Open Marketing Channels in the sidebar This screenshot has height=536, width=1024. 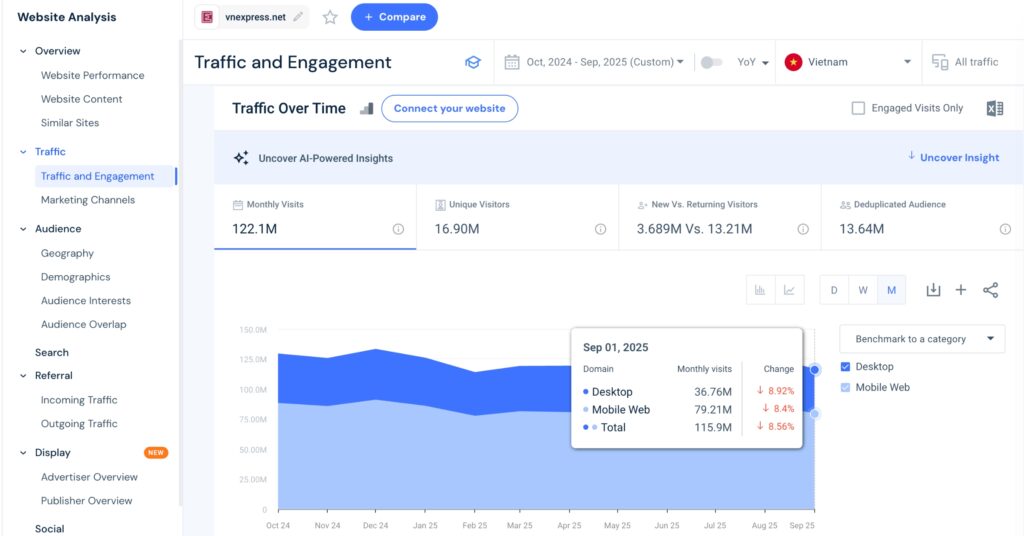(x=88, y=200)
